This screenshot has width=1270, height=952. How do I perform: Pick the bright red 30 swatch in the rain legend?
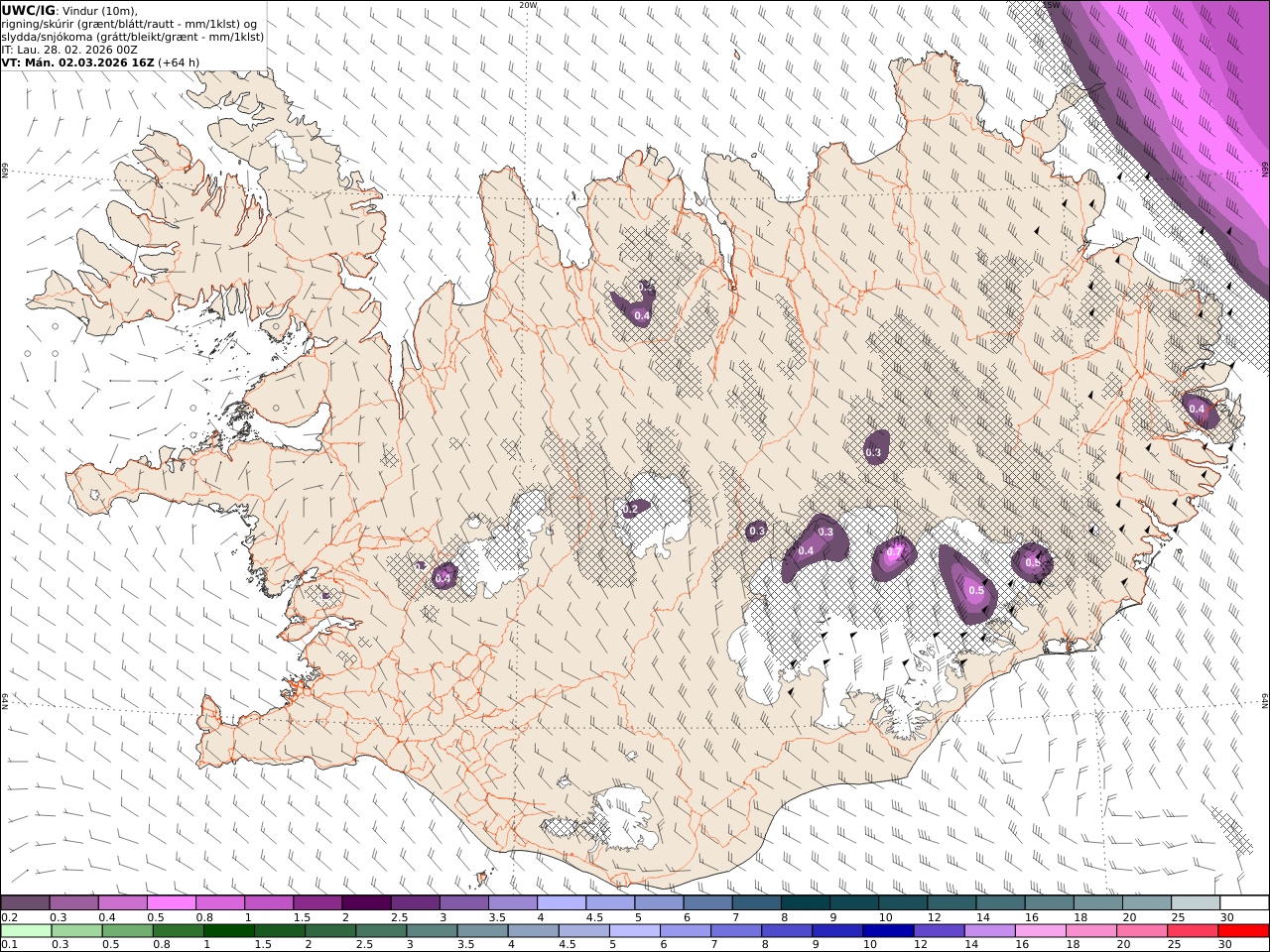[1243, 931]
